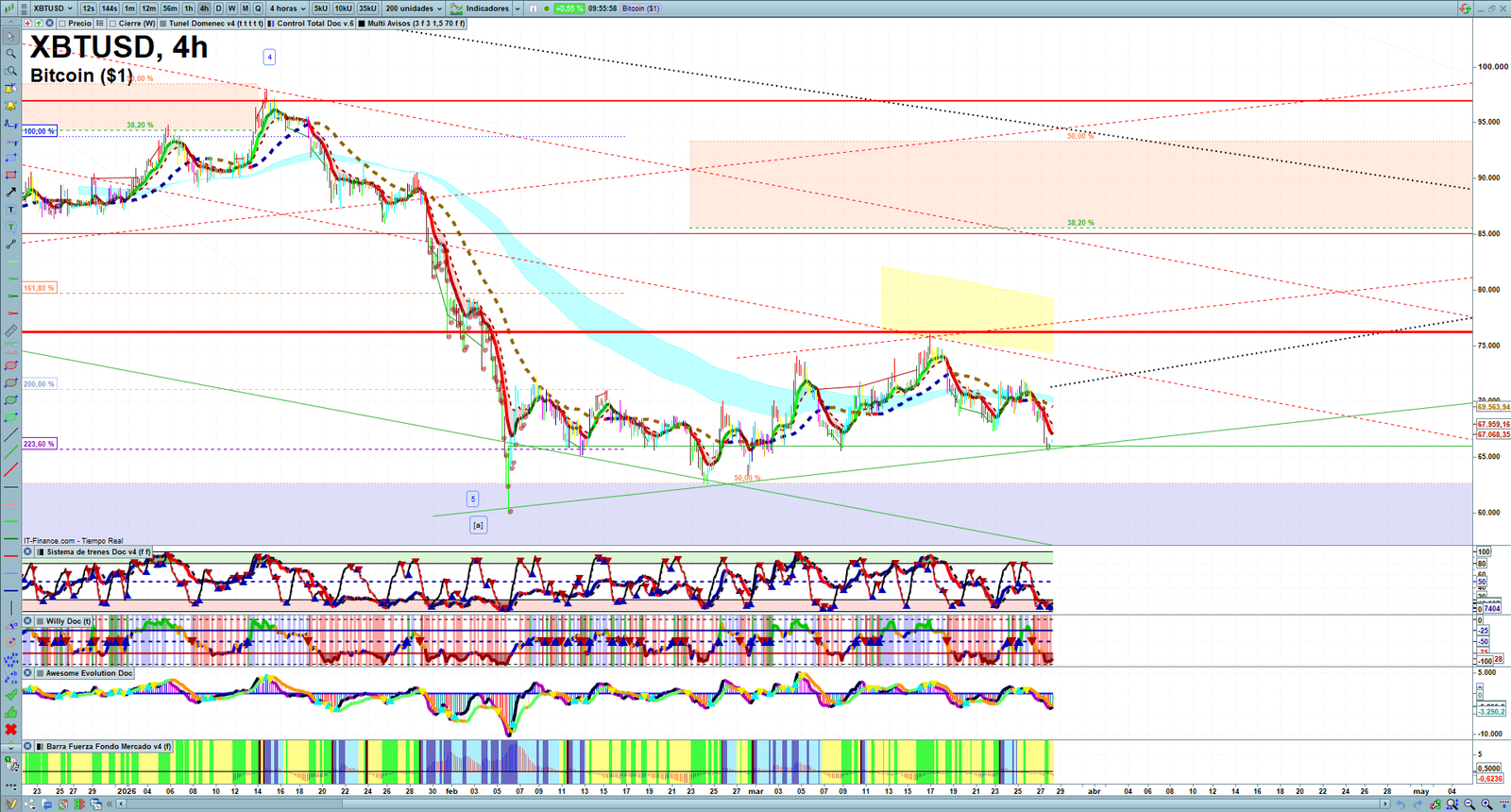Toggle the Tunel Domenec v4 indicator box
Screen dimensions: 1511x812
click(x=163, y=24)
